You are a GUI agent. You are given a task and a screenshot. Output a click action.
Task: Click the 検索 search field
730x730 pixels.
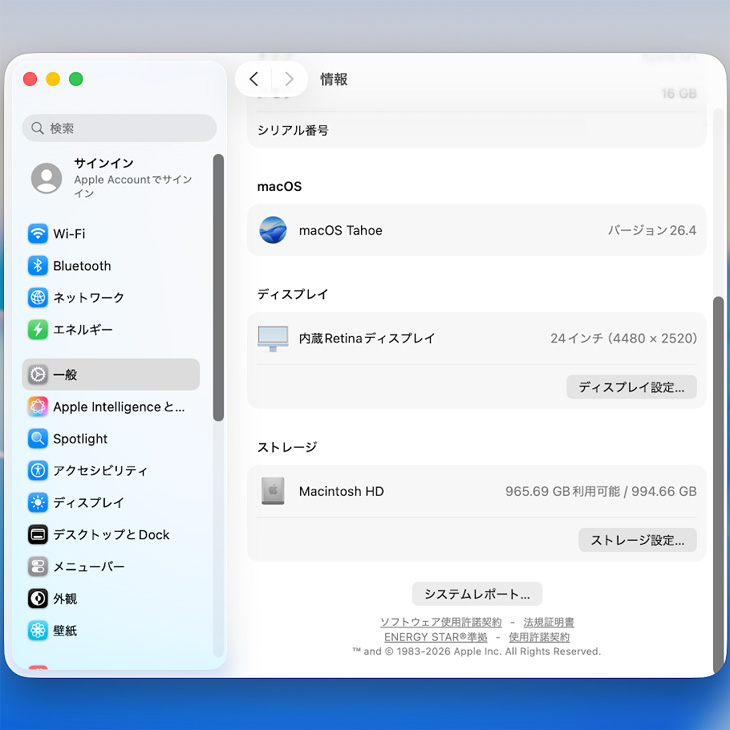pos(120,128)
